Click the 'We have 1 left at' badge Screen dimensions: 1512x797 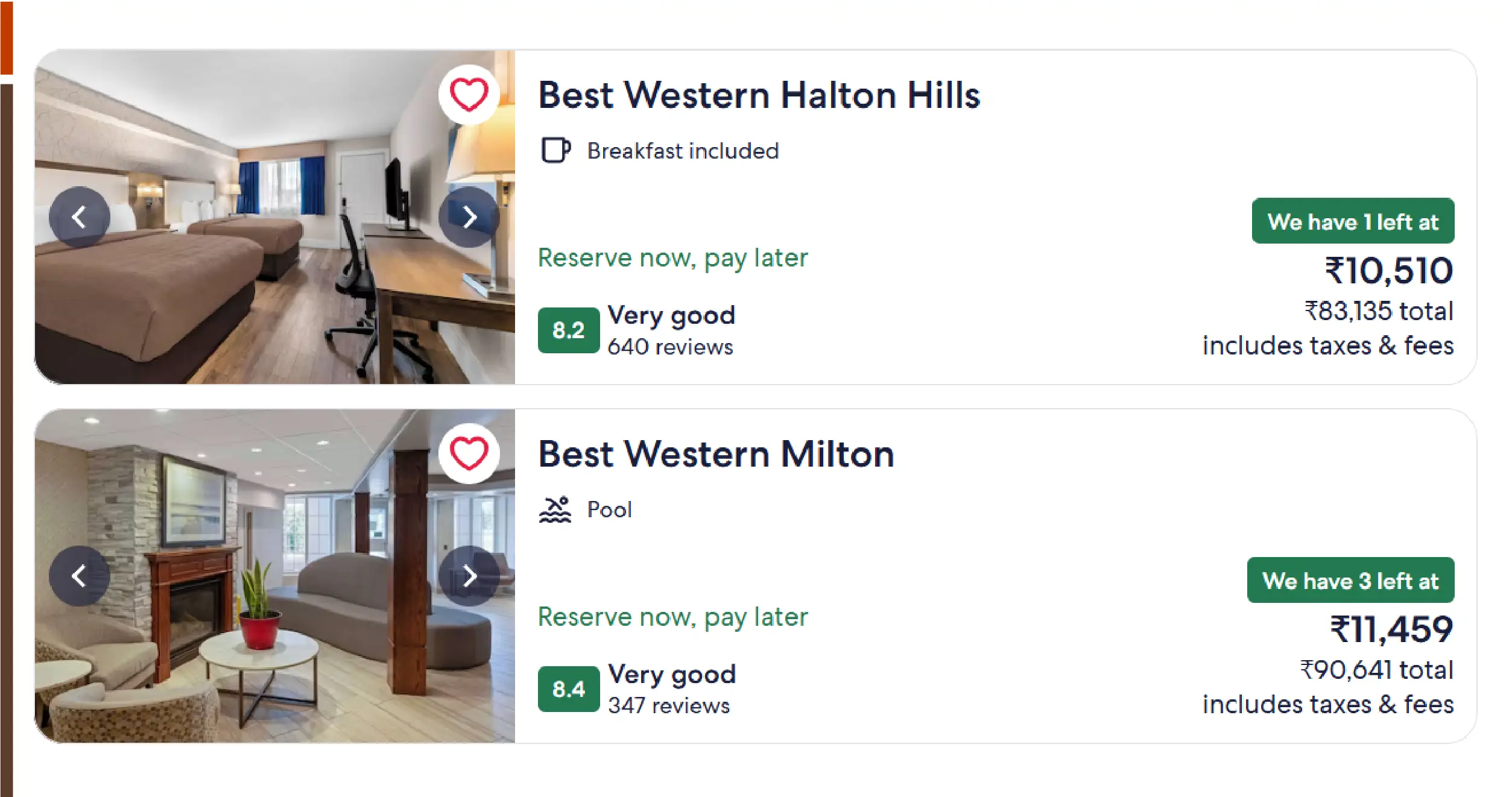1352,221
